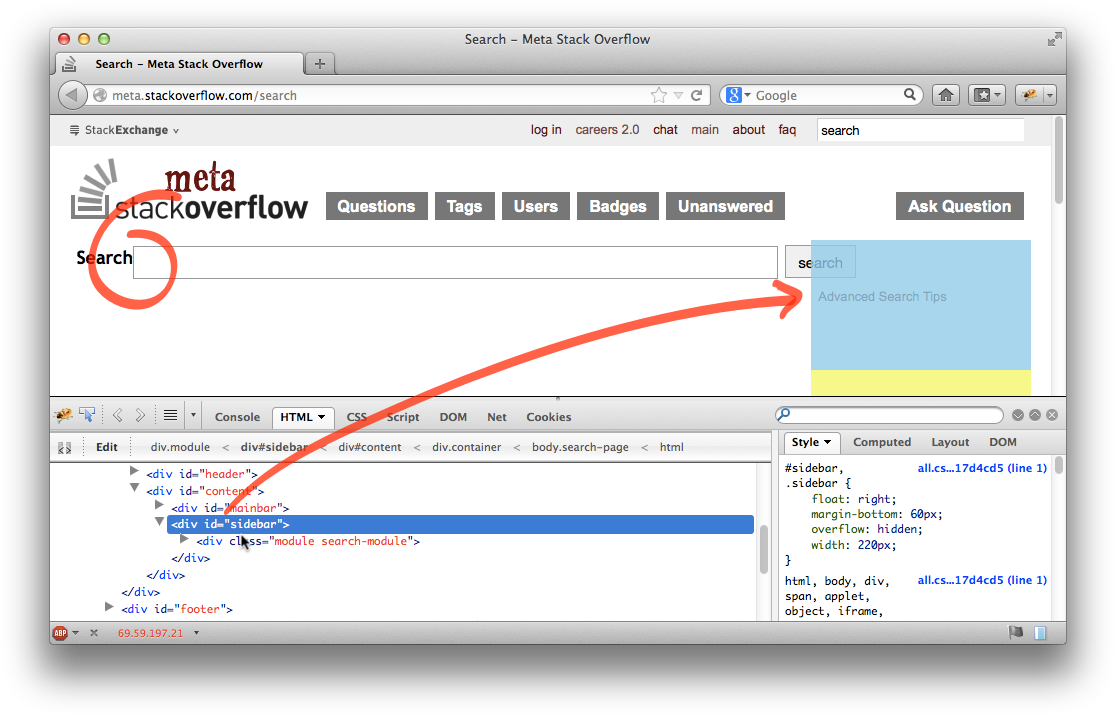Screen dimensions: 1115x715
Task: Reload the page using the URL bar icon
Action: [x=697, y=95]
